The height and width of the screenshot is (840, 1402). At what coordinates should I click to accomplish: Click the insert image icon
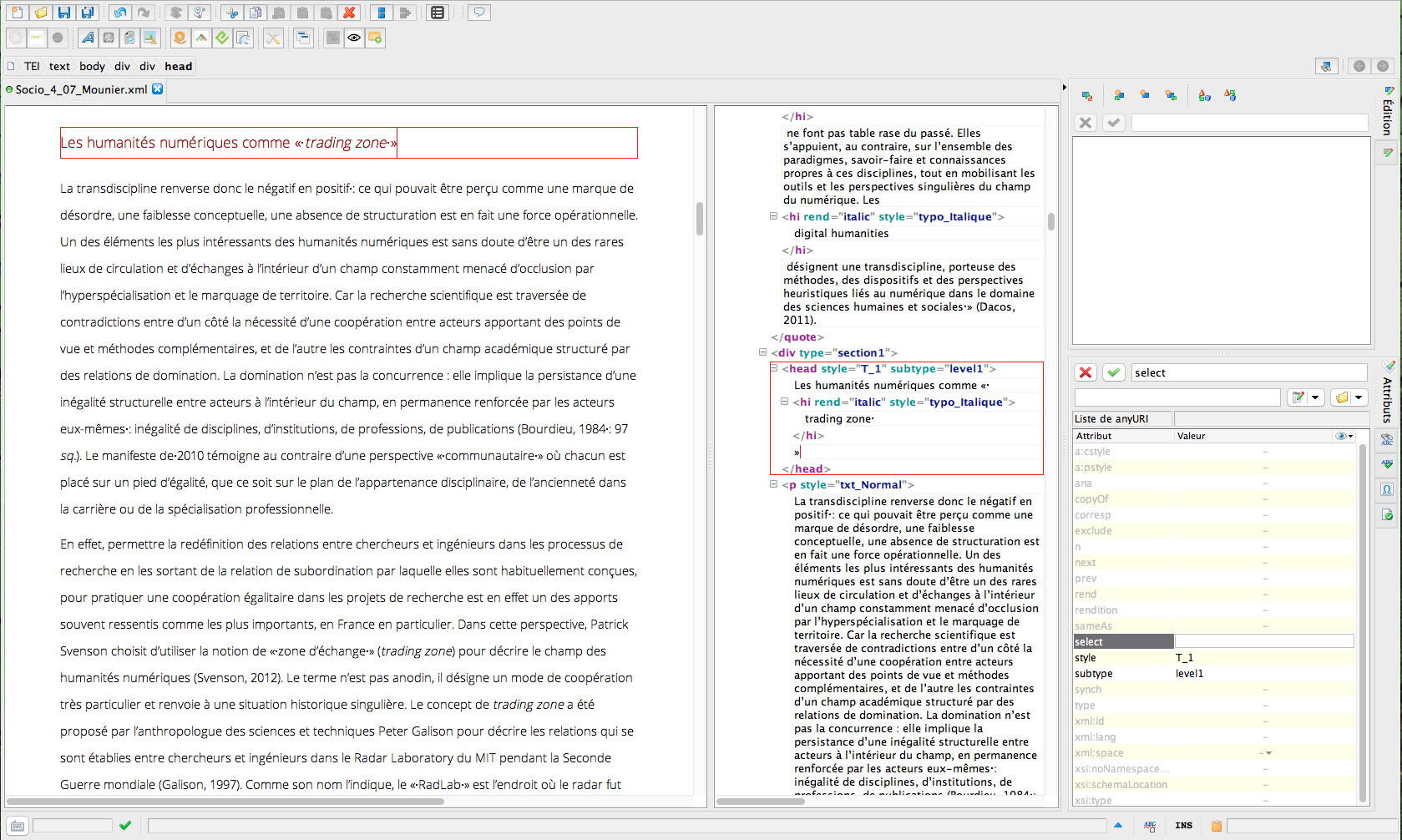click(x=149, y=38)
